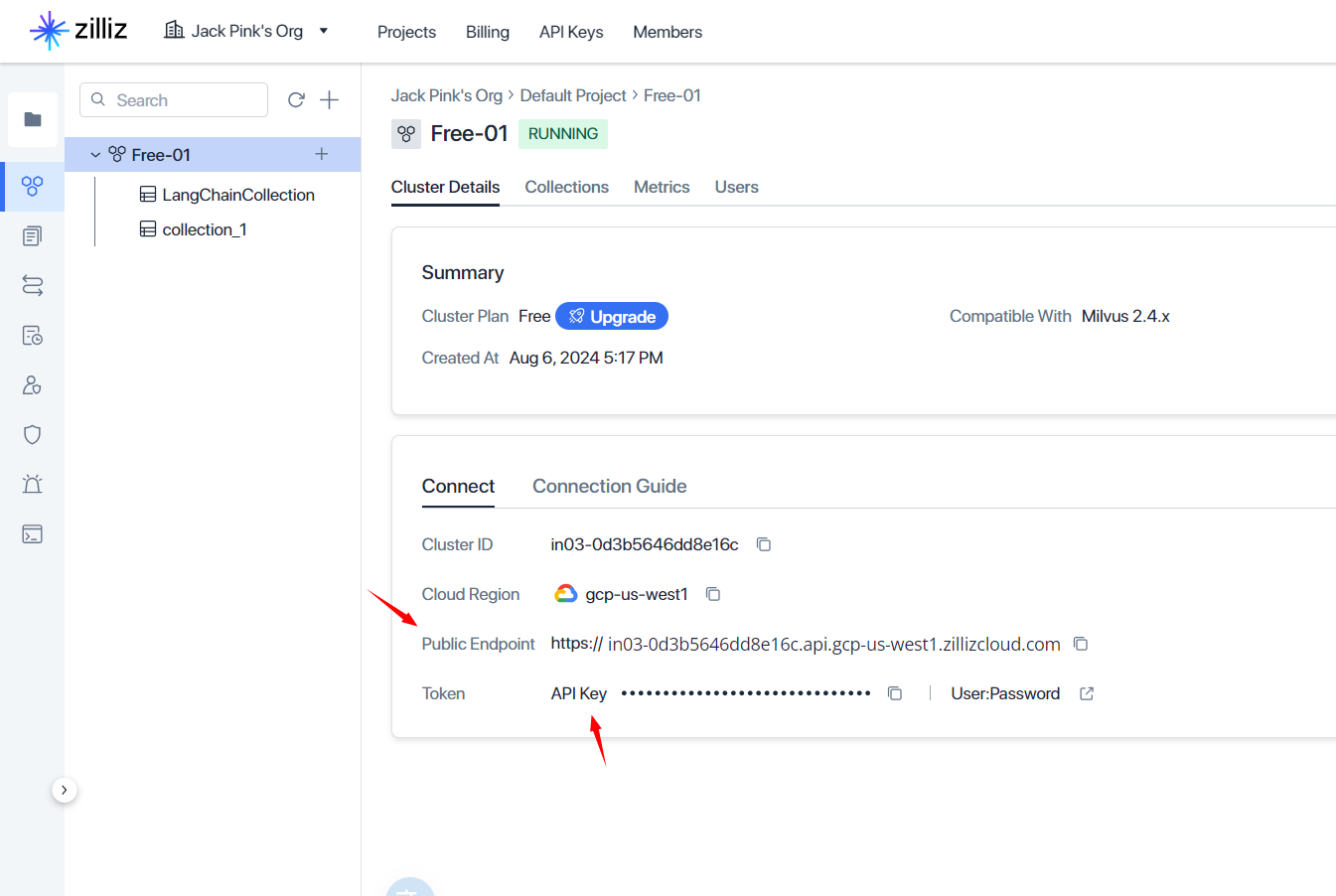Open the collection_1 collection
The image size is (1336, 896).
click(x=194, y=229)
